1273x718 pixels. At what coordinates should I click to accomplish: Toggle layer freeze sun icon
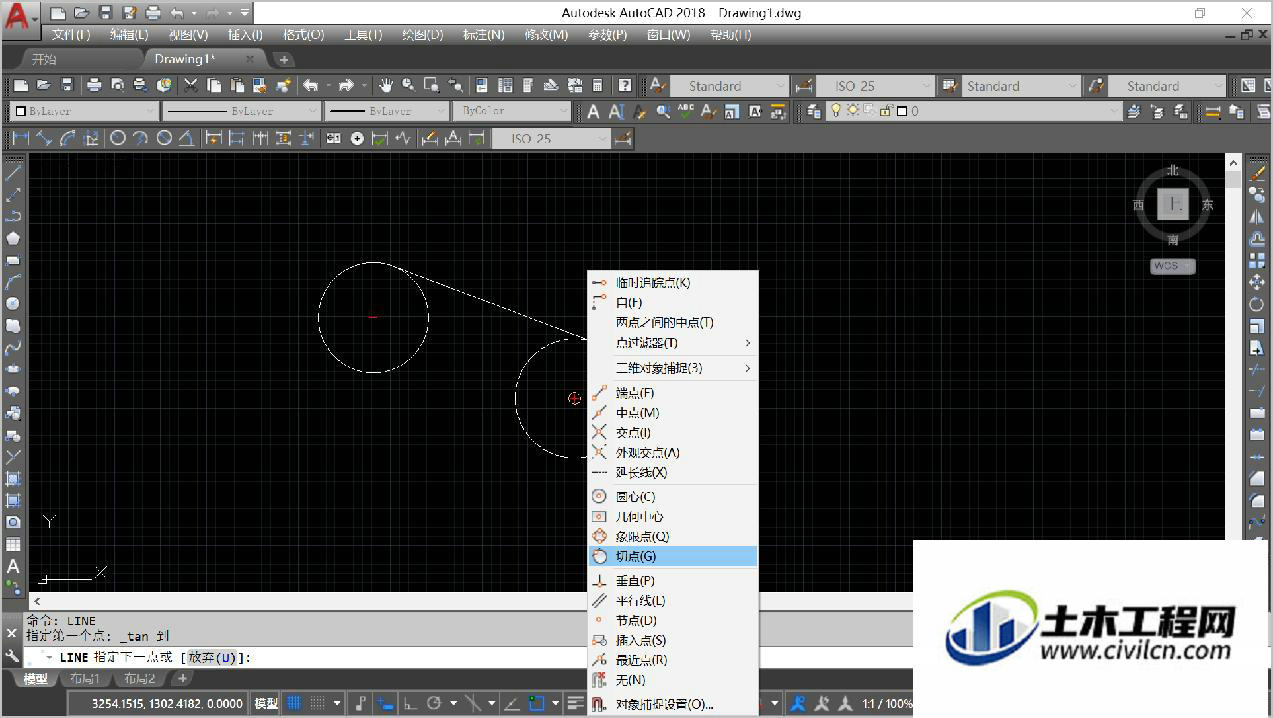(853, 111)
